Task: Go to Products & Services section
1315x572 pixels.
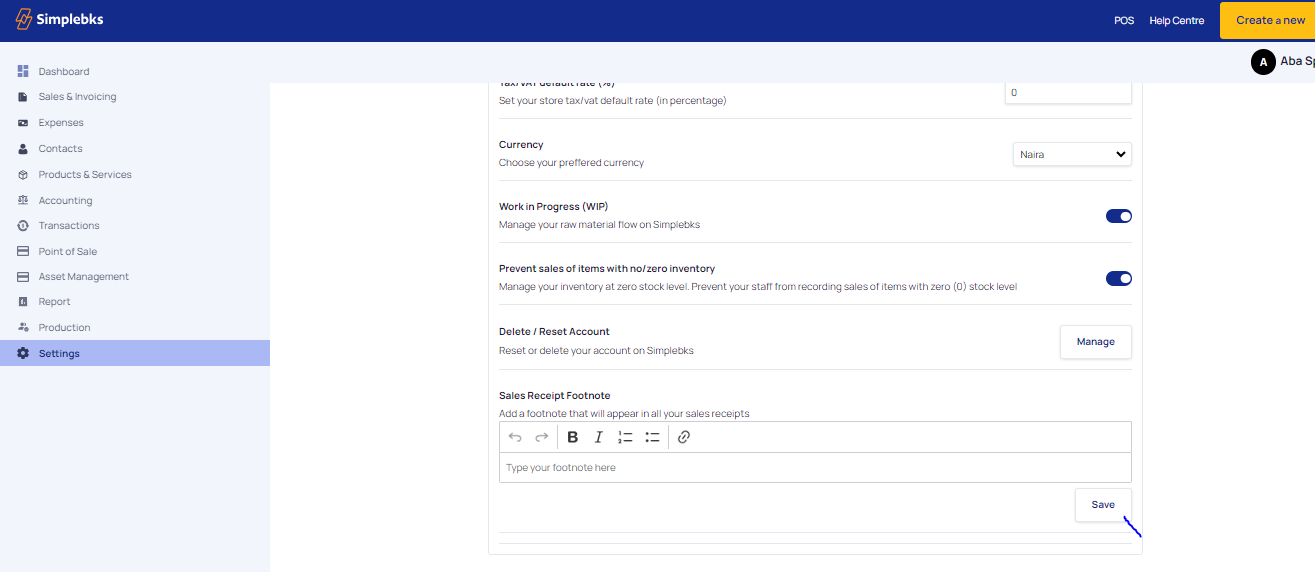Action: coord(85,175)
